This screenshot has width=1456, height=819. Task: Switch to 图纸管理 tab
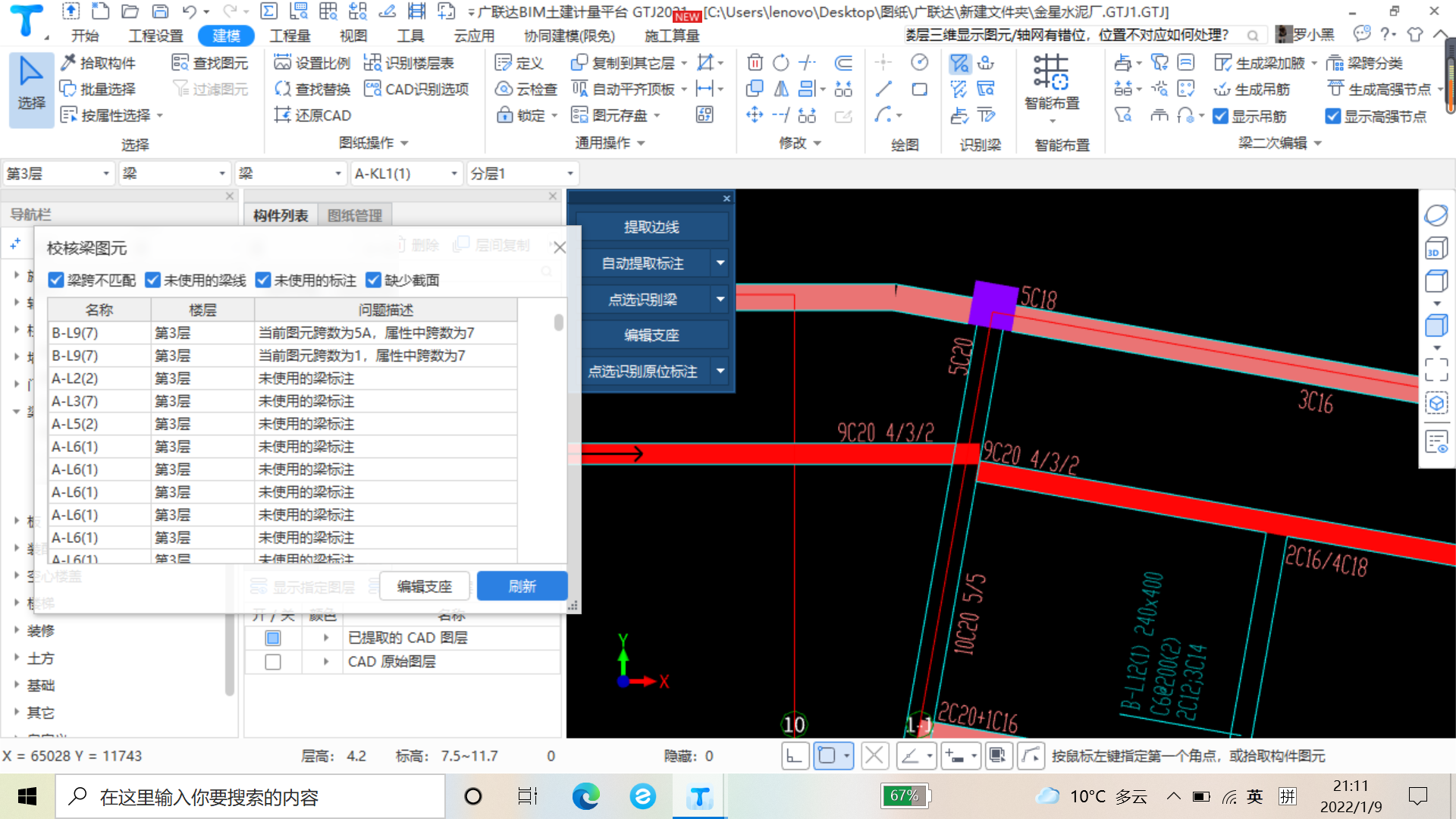pos(354,215)
